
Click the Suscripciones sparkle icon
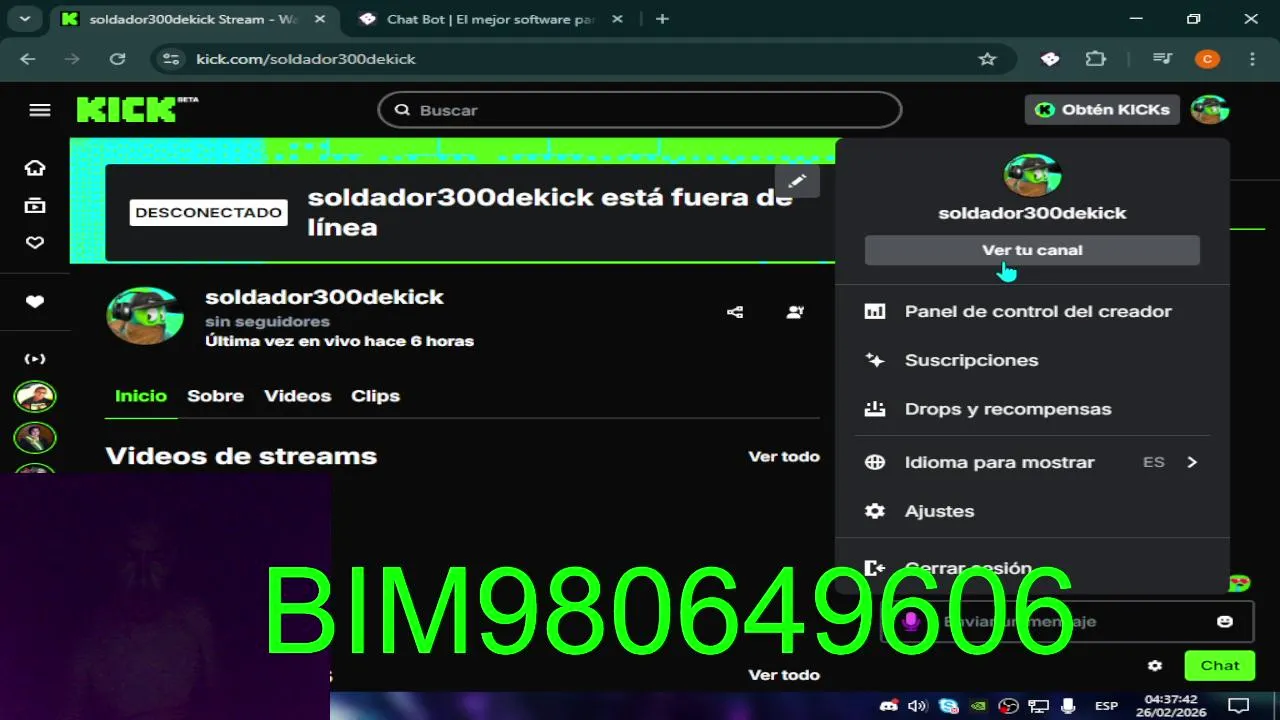pos(875,360)
